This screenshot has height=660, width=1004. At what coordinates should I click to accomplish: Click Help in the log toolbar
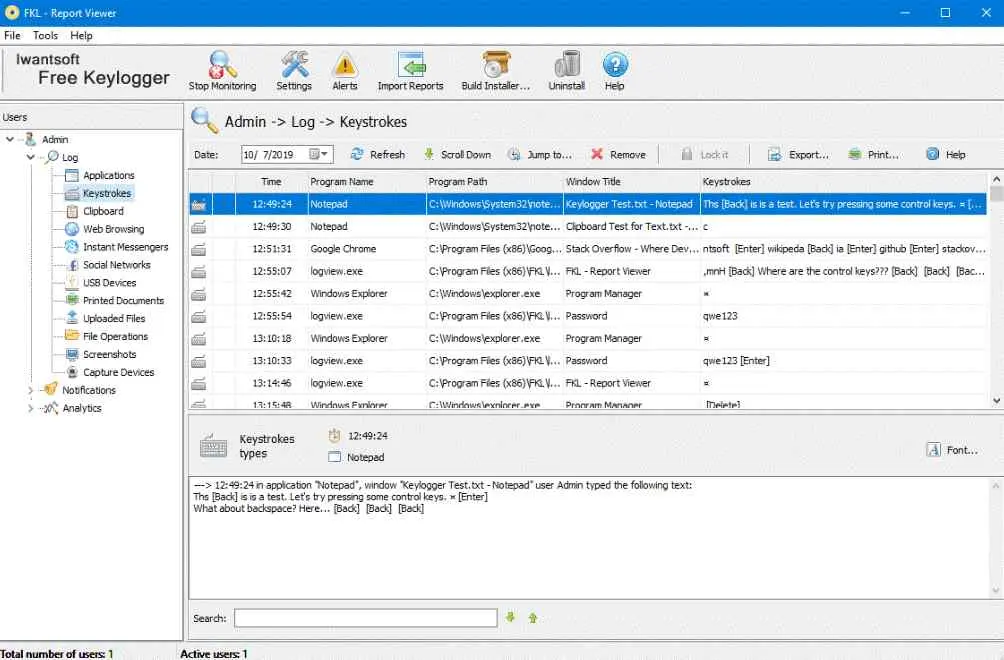946,154
